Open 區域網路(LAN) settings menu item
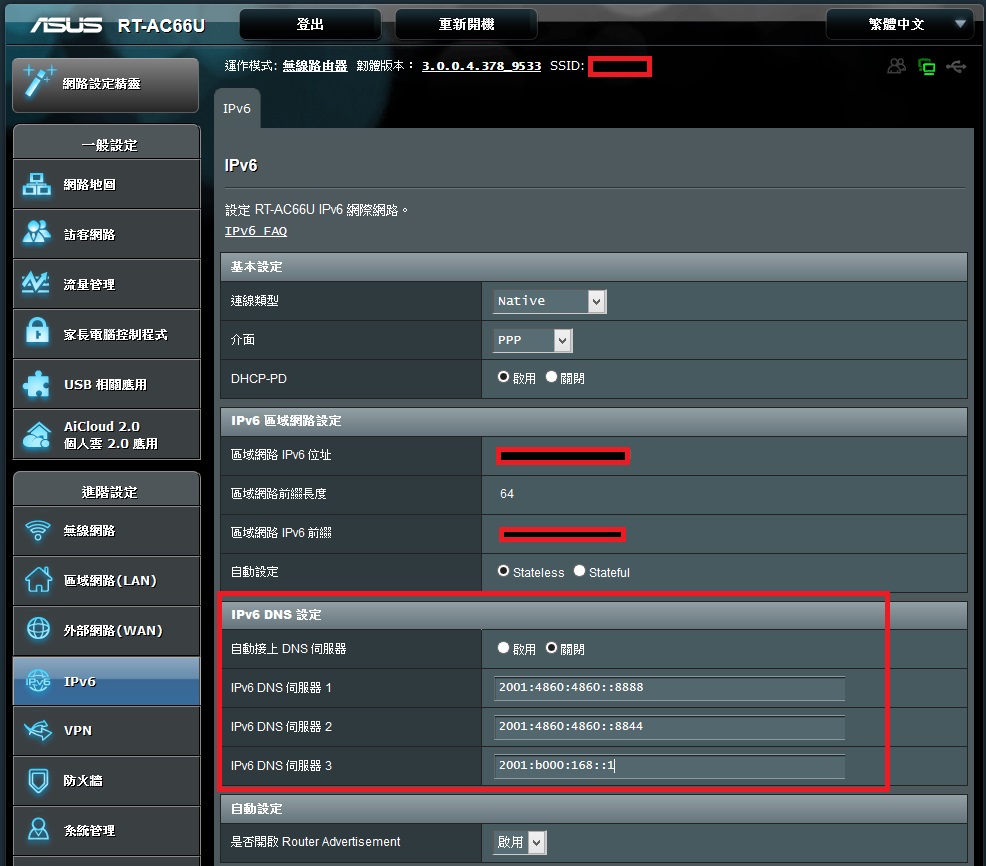 pos(107,580)
